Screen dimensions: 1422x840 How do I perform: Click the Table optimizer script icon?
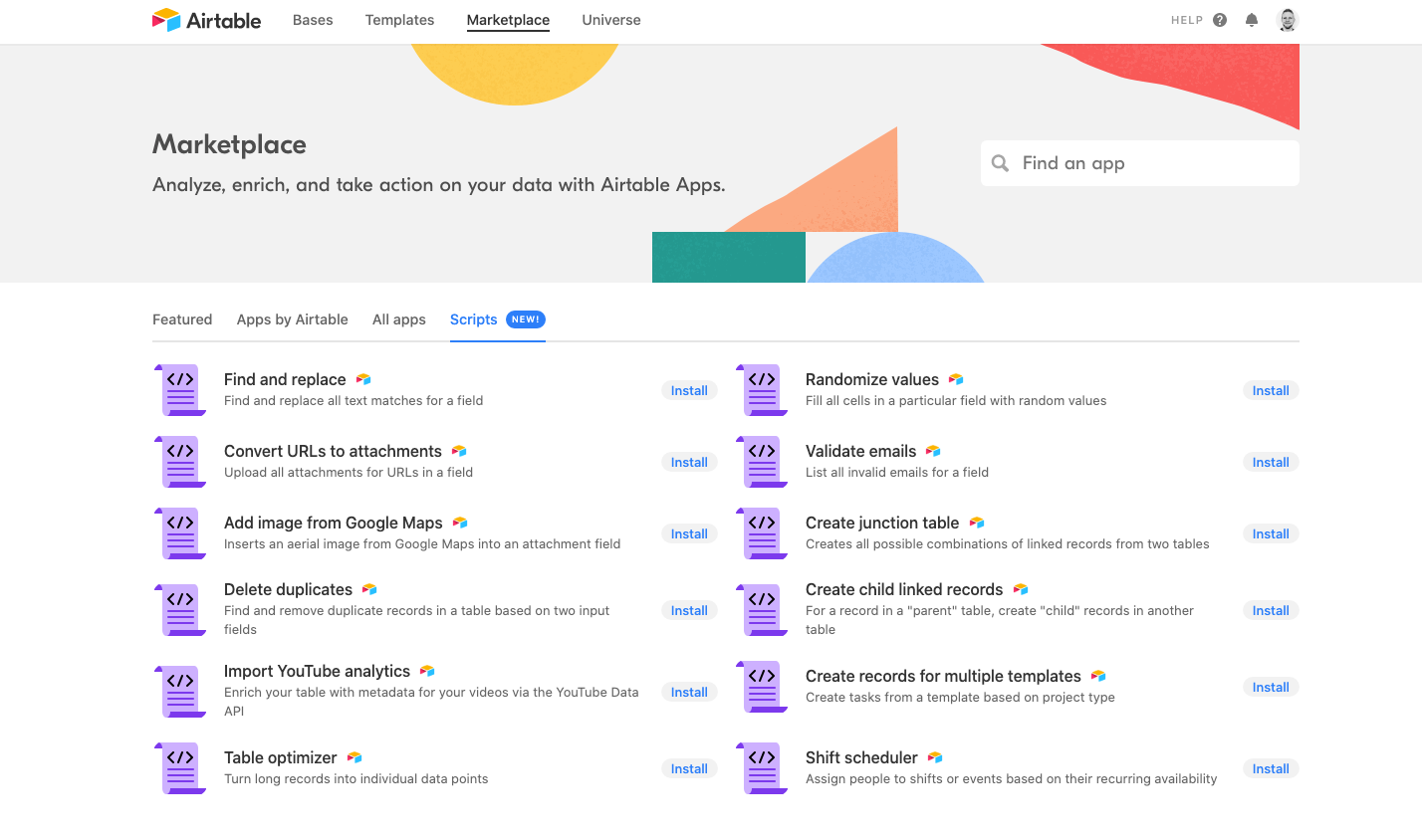pos(180,768)
